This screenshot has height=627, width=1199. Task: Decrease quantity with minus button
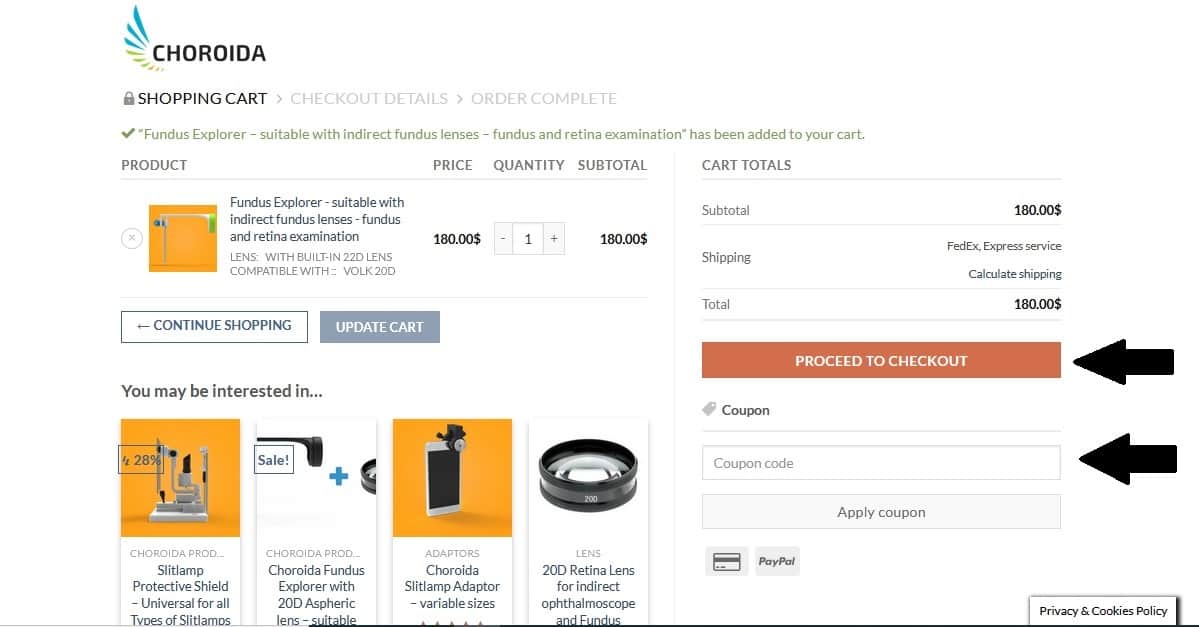(x=503, y=239)
